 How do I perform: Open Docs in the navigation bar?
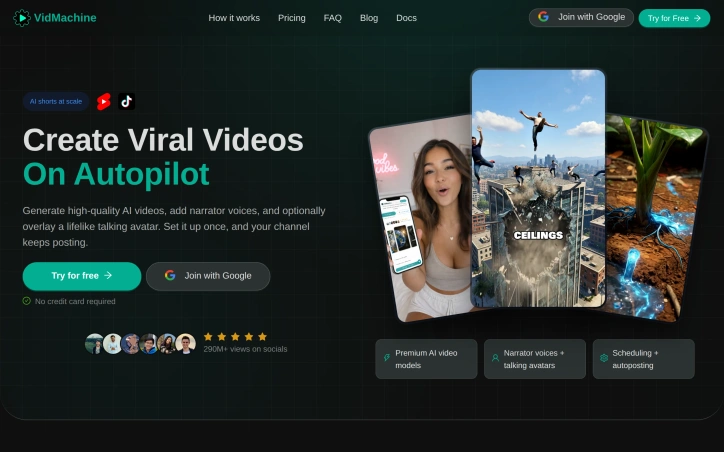coord(406,18)
